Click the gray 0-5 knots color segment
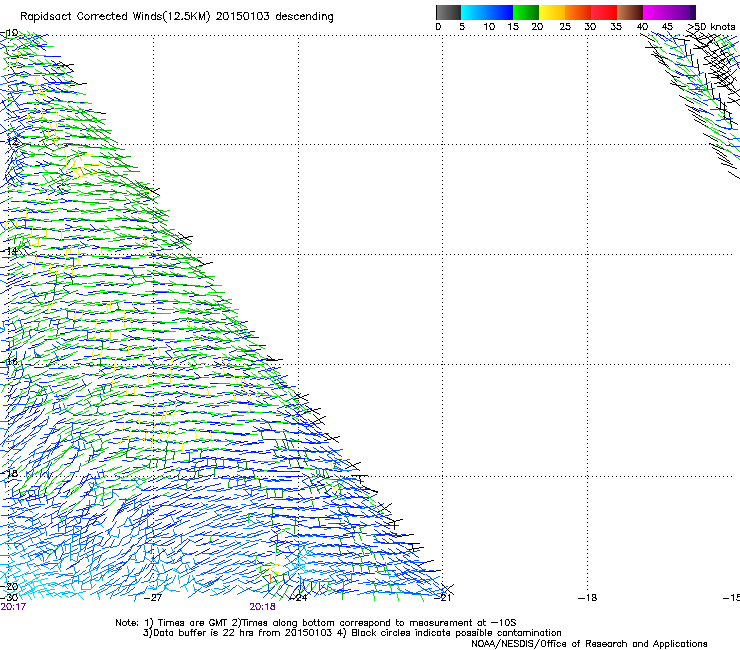 click(x=448, y=12)
